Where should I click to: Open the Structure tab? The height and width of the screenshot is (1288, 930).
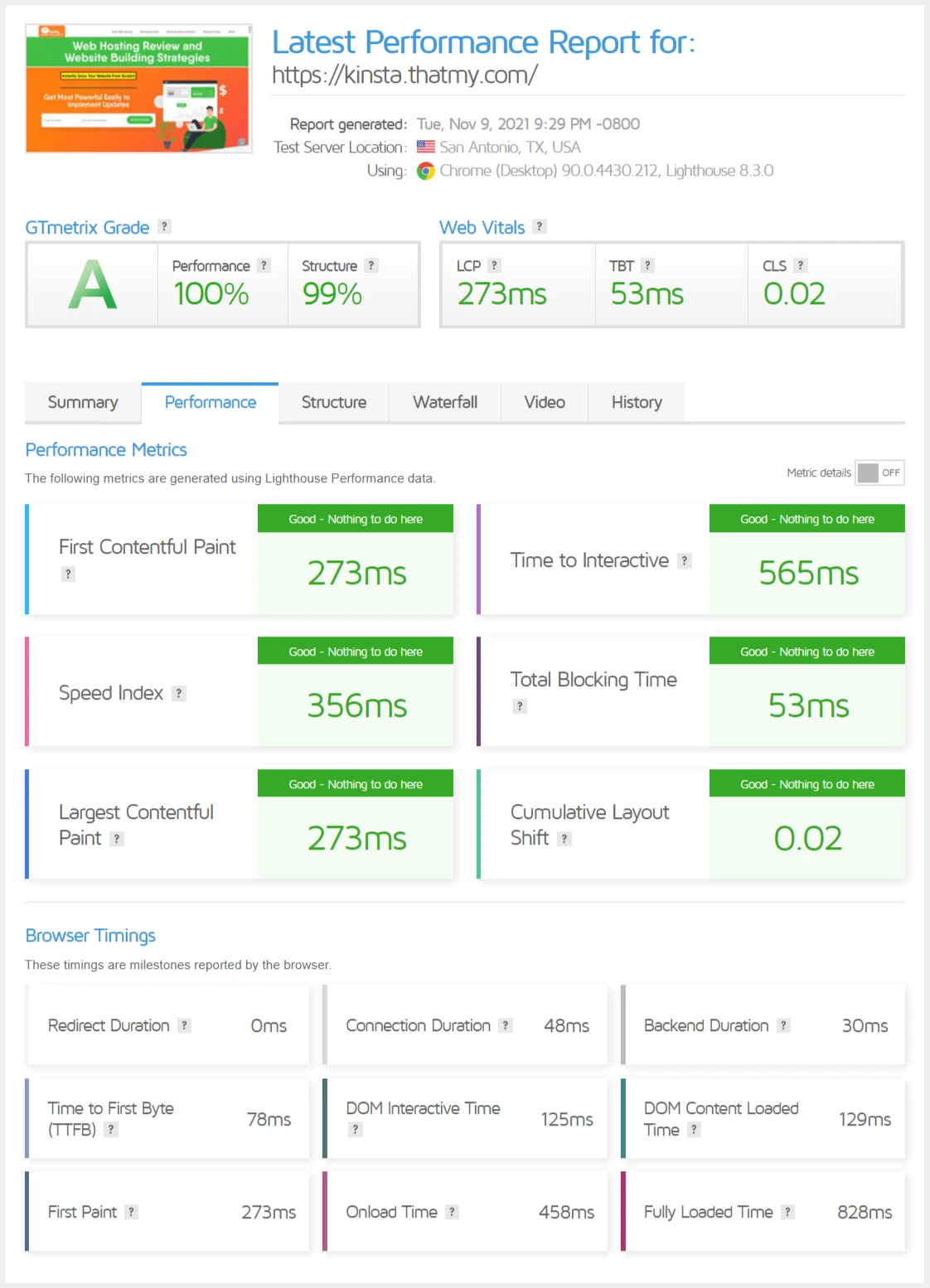point(333,402)
